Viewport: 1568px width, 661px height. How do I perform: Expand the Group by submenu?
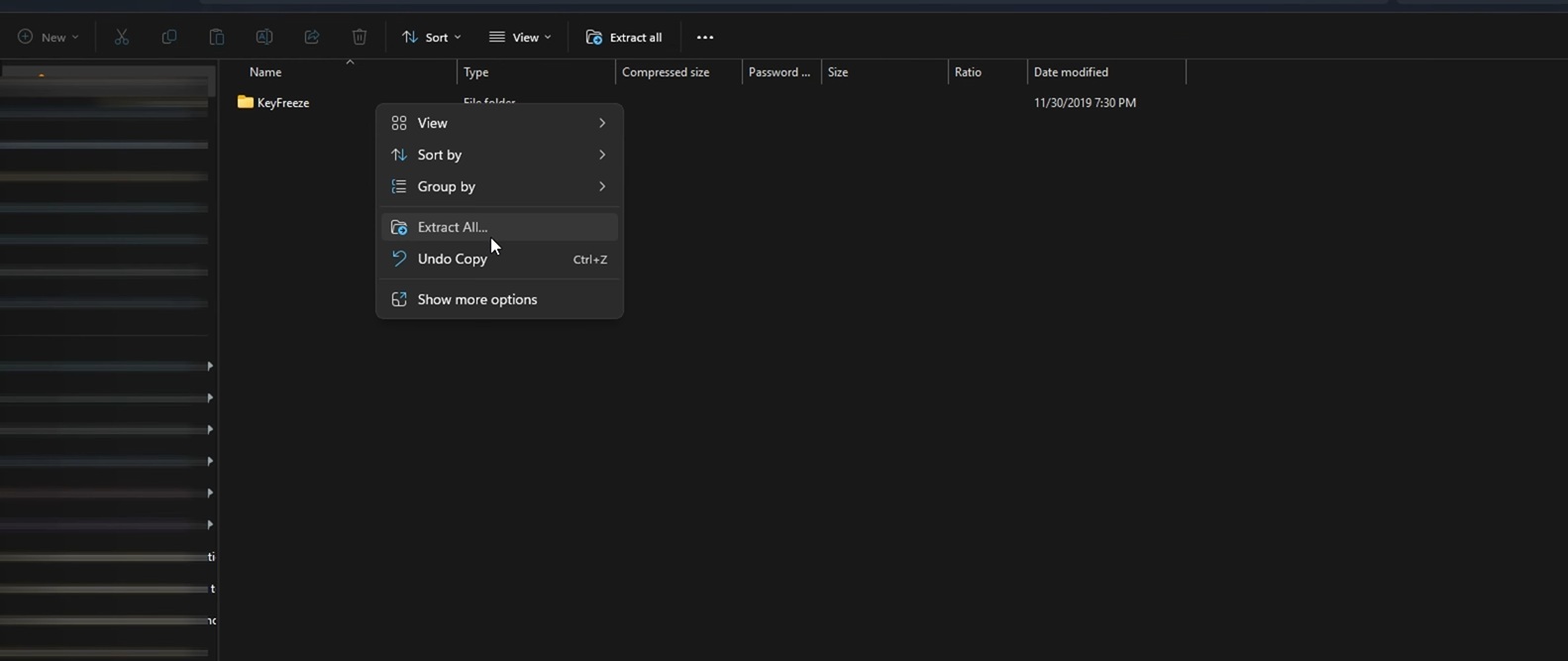pyautogui.click(x=499, y=186)
